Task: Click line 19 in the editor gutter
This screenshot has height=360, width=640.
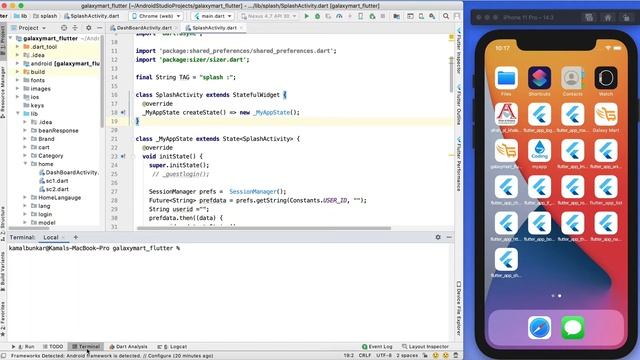Action: click(114, 121)
